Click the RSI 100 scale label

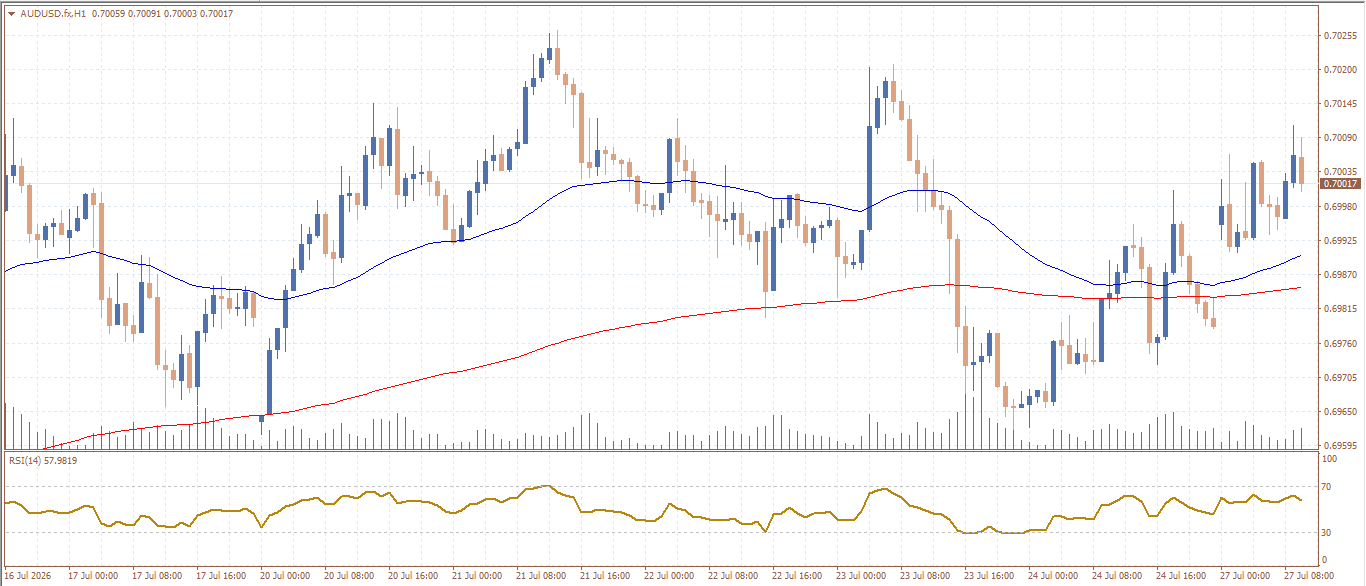coord(1330,458)
